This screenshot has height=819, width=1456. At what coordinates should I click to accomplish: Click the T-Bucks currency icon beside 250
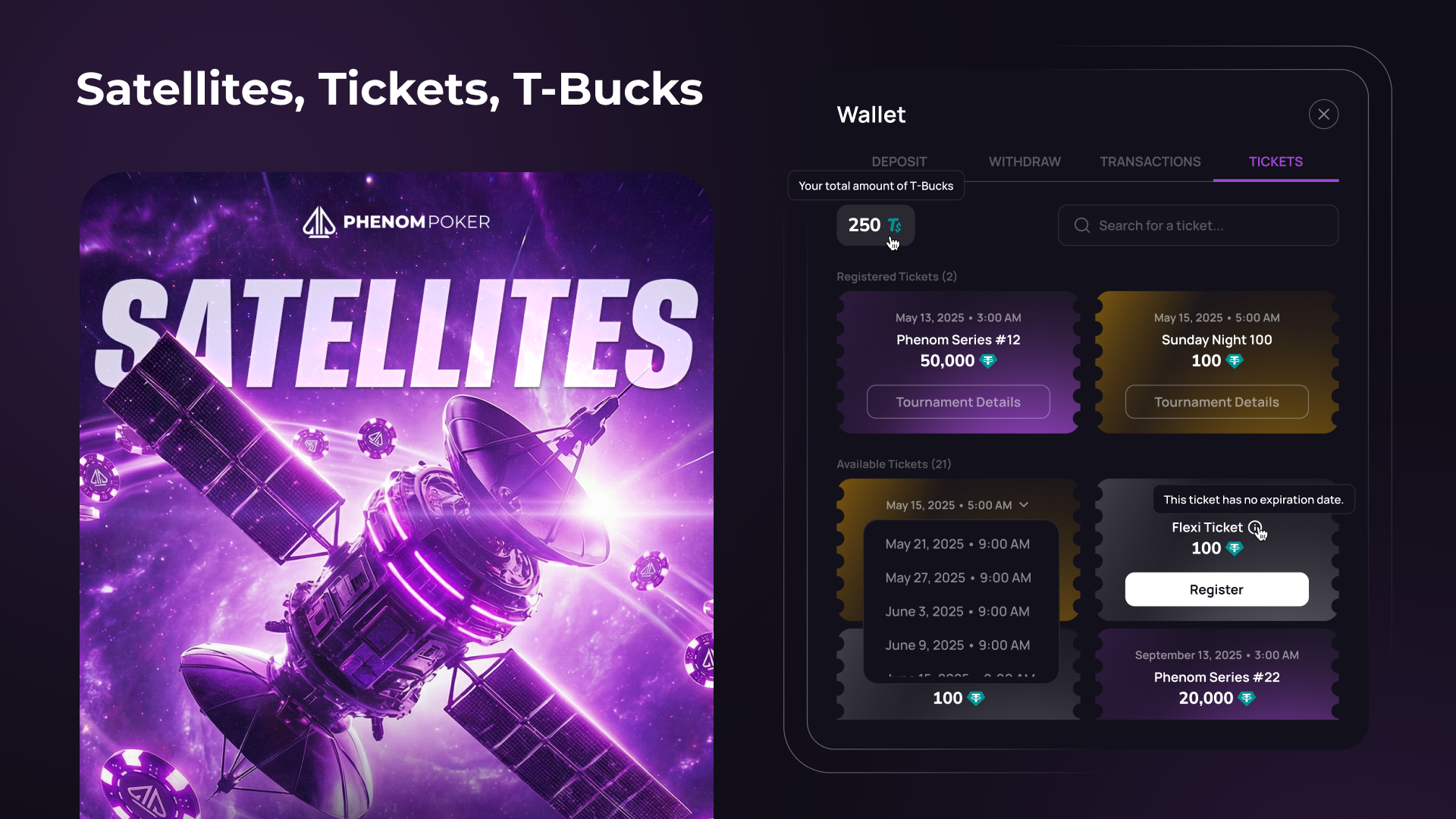pos(895,225)
